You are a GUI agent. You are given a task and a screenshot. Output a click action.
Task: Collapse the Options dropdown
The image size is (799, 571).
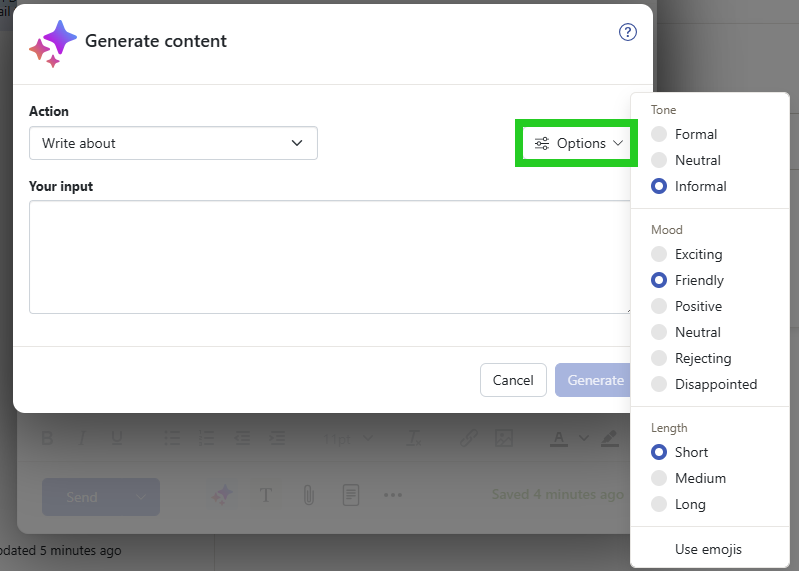point(579,143)
